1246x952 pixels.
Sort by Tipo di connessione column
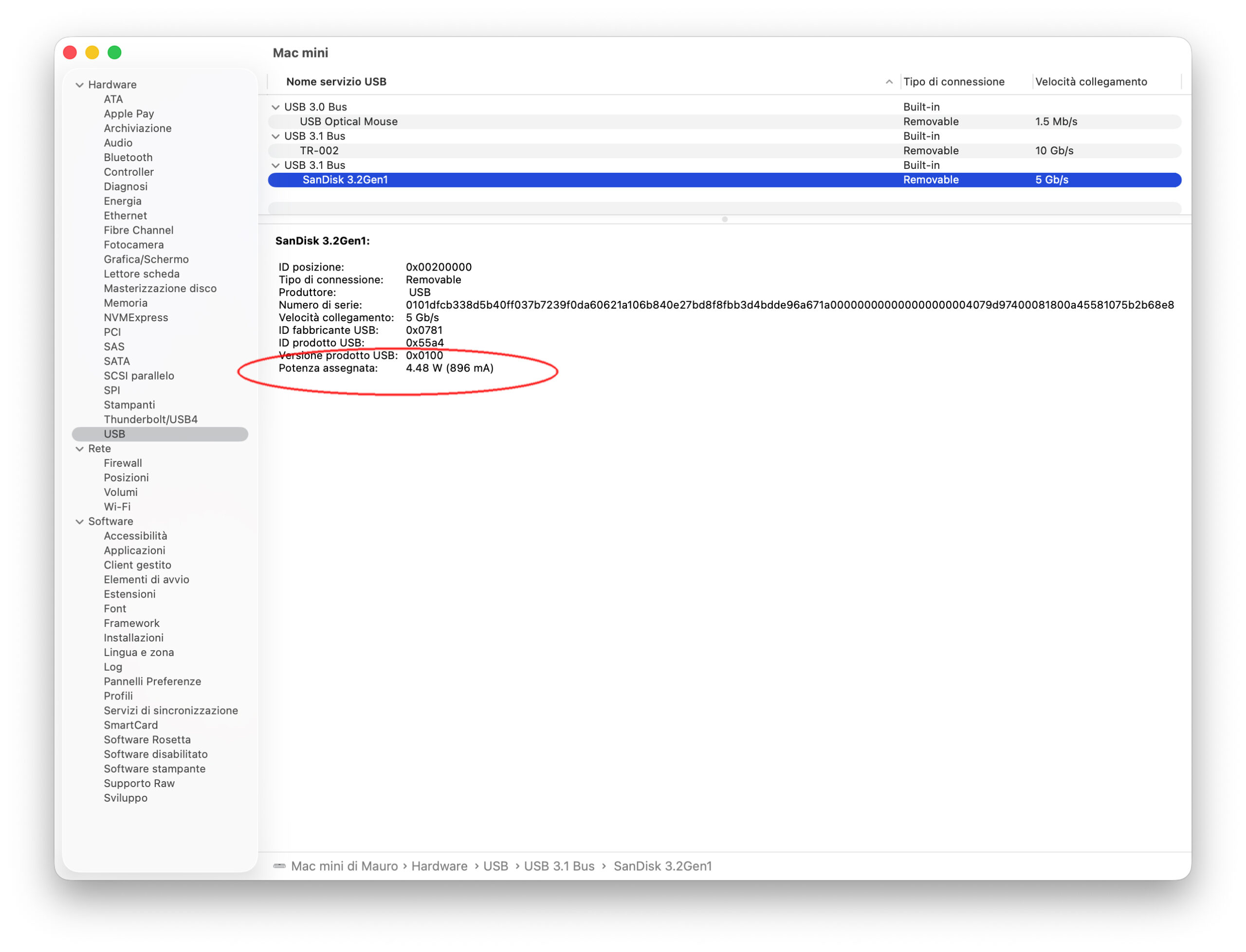tap(953, 82)
